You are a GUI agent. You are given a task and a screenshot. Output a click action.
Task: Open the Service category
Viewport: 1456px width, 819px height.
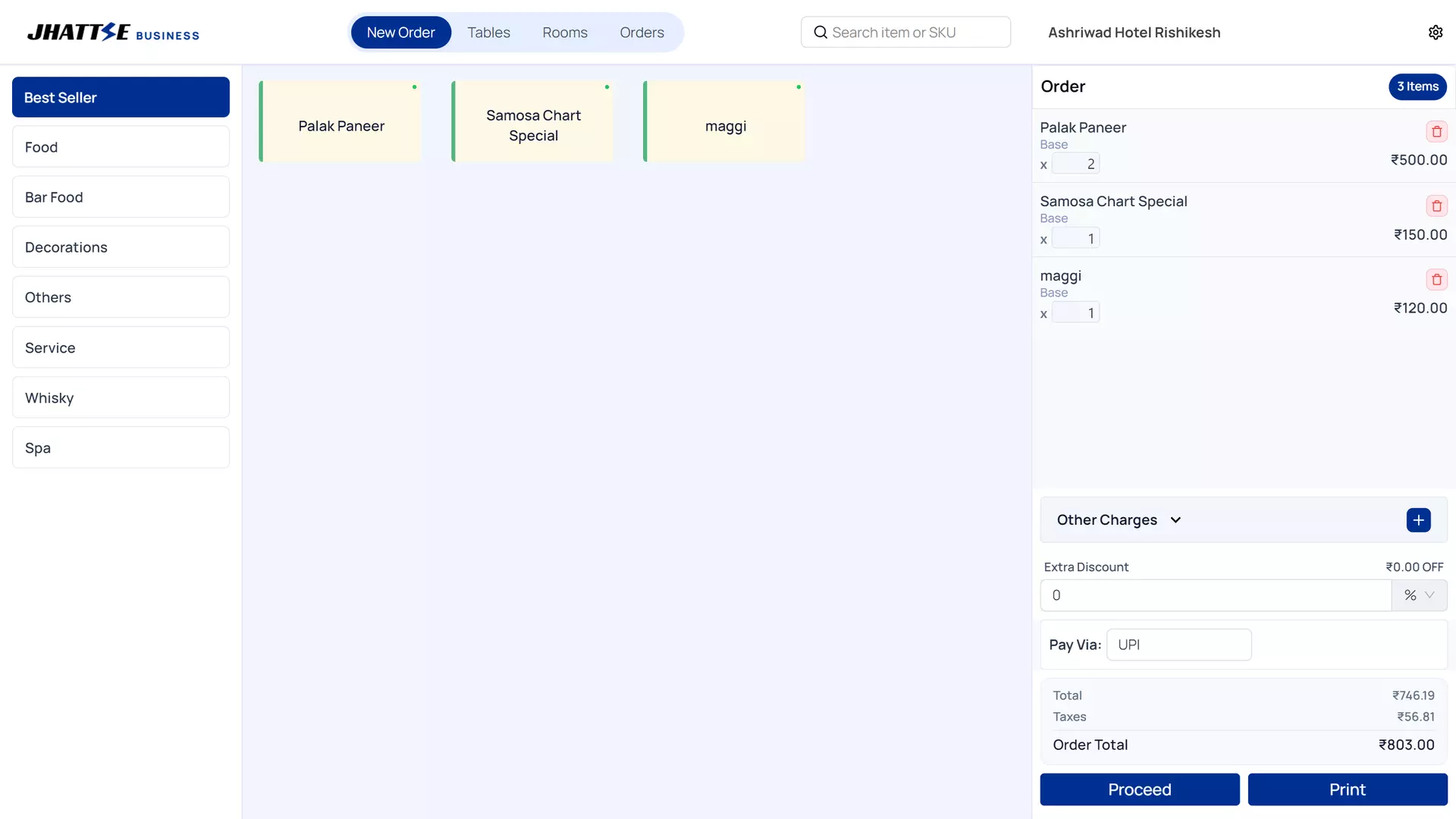(121, 347)
